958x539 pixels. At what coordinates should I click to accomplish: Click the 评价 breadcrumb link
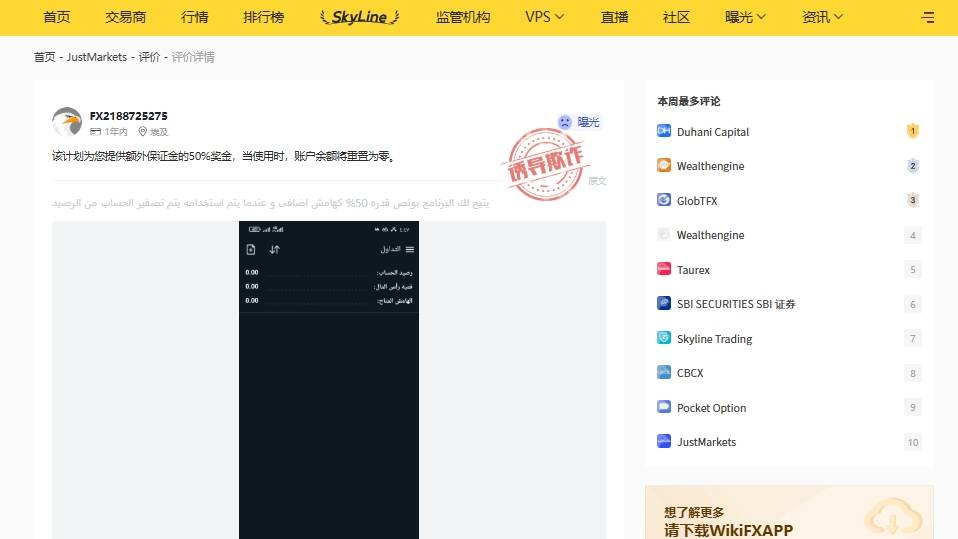coord(149,57)
